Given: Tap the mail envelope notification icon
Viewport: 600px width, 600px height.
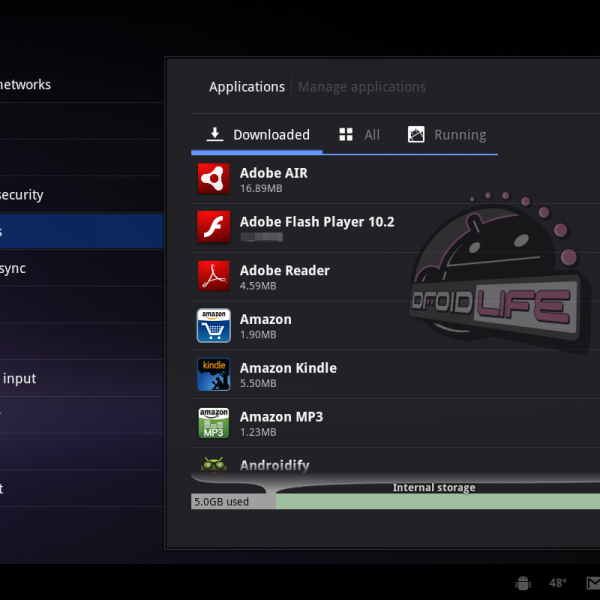Looking at the screenshot, I should (592, 583).
